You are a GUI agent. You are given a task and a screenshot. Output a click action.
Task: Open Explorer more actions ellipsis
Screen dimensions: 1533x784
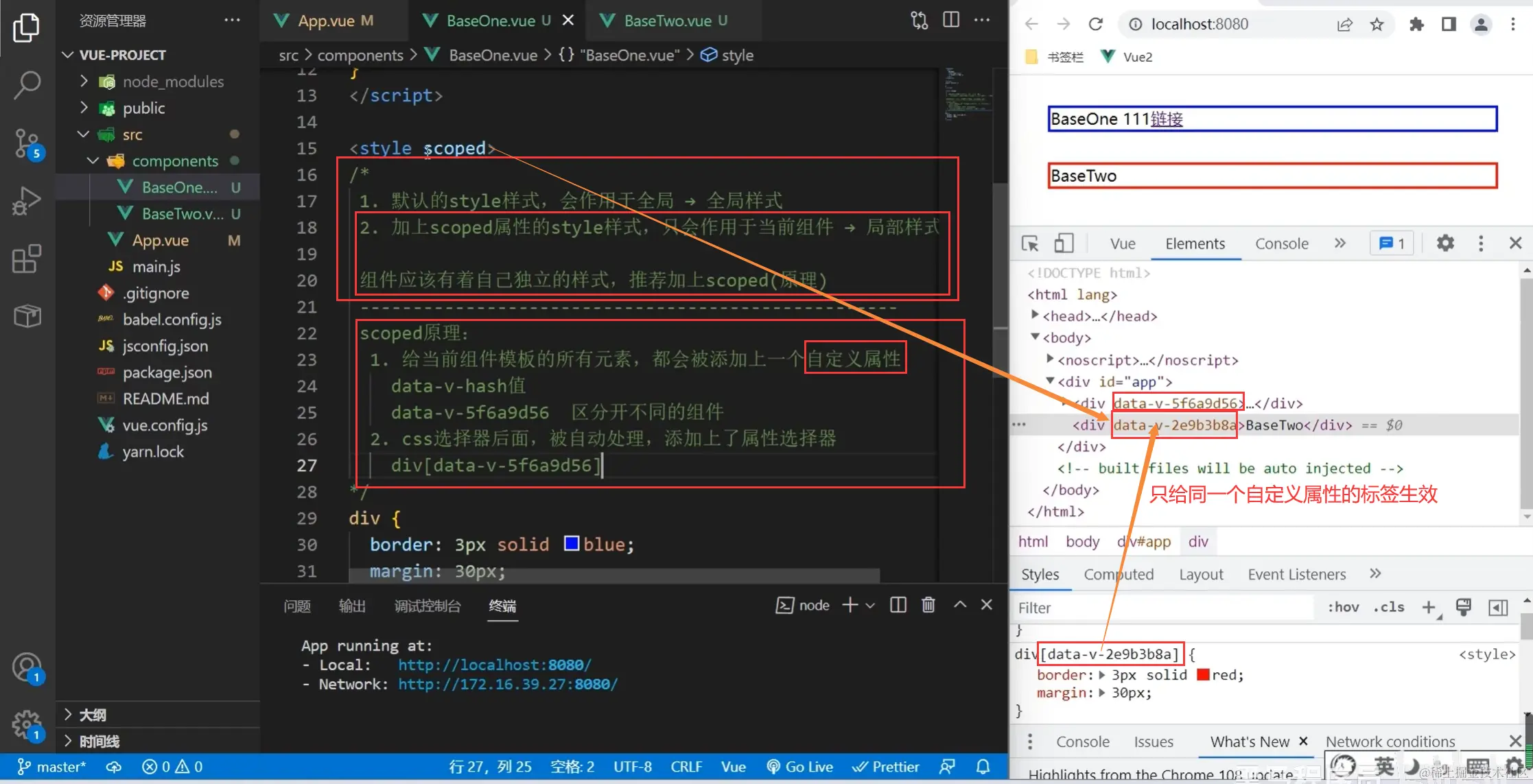(x=232, y=20)
